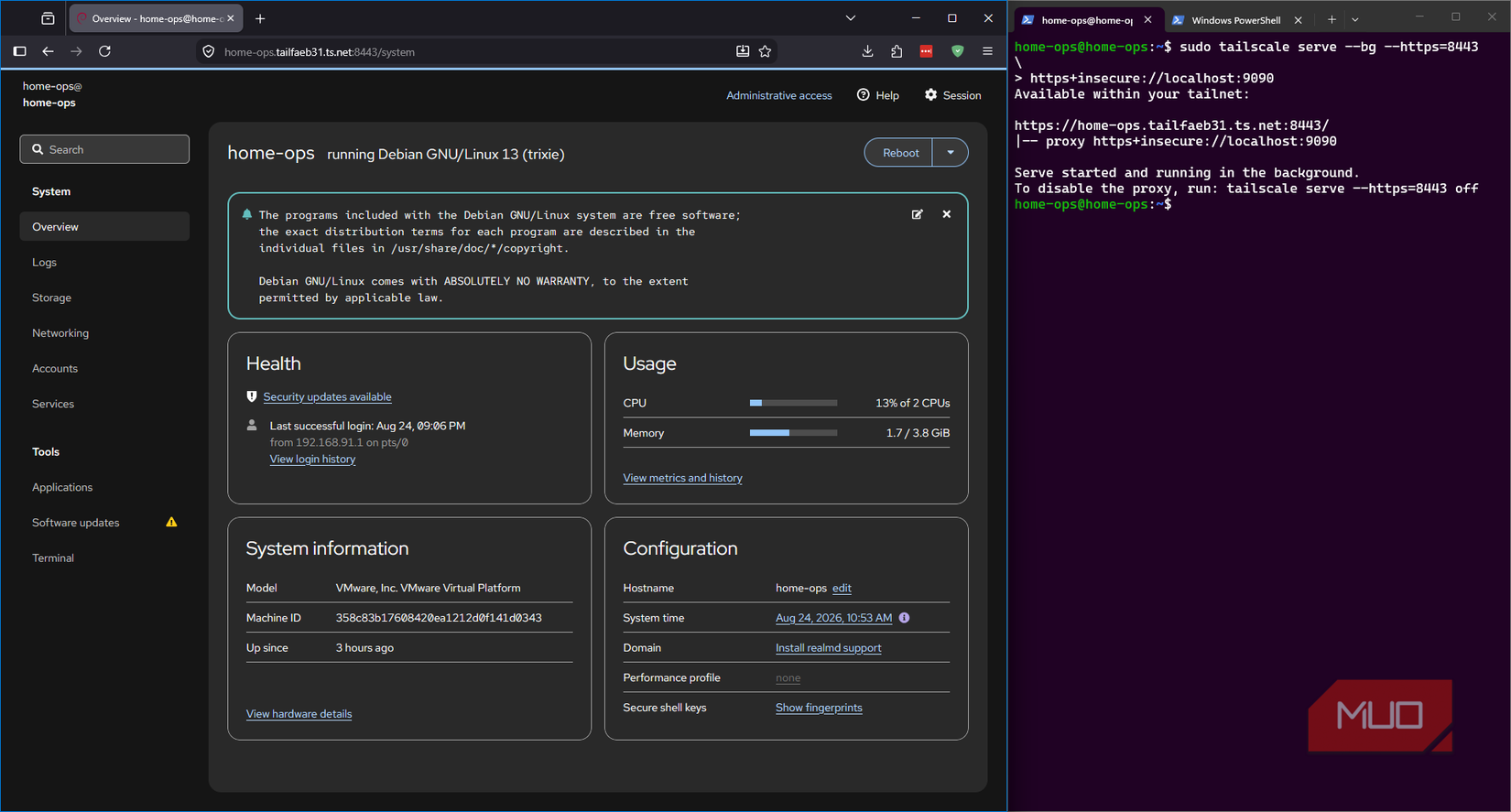Open the Session settings menu
1511x812 pixels.
click(x=952, y=95)
